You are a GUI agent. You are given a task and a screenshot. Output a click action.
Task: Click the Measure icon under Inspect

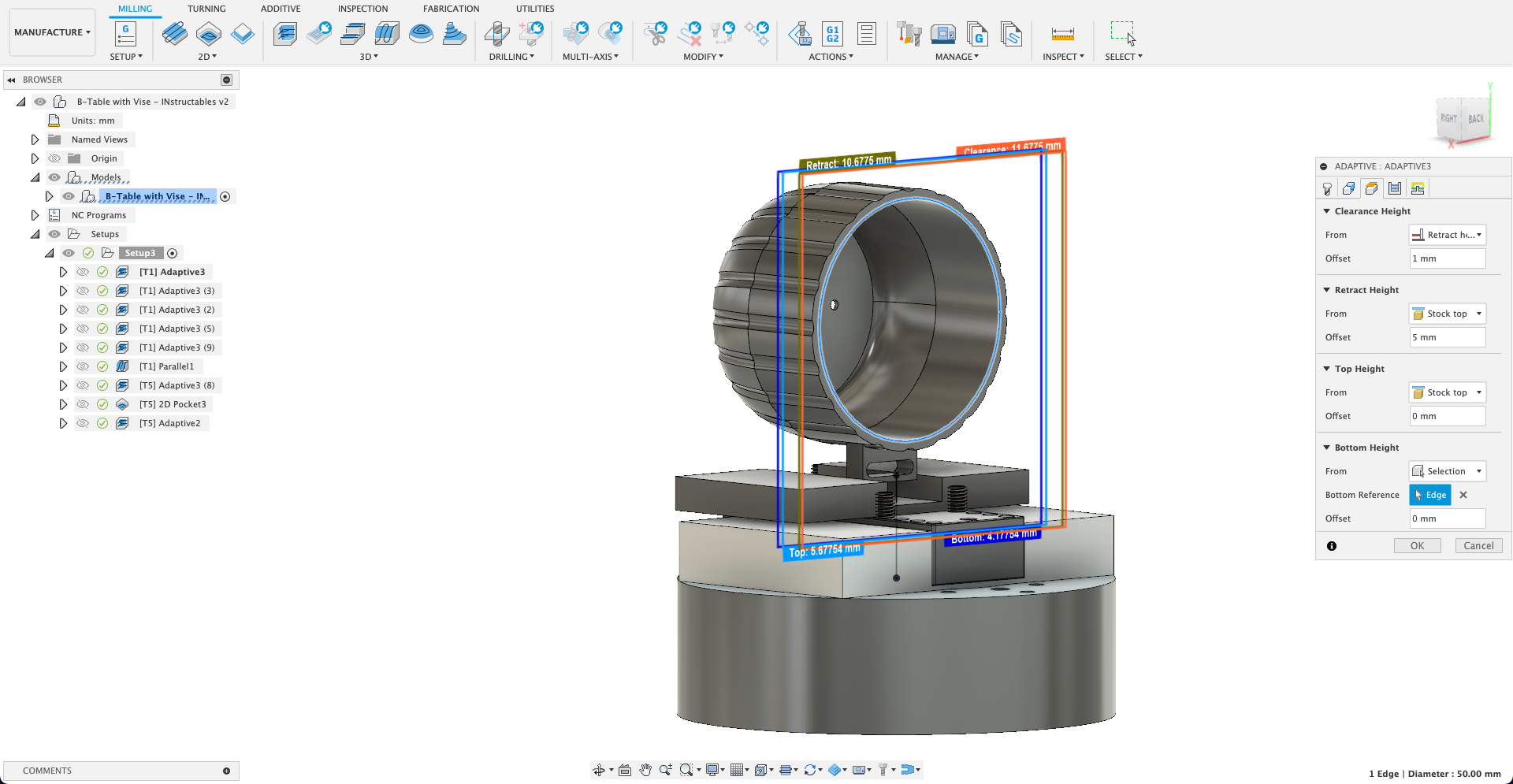[x=1063, y=34]
